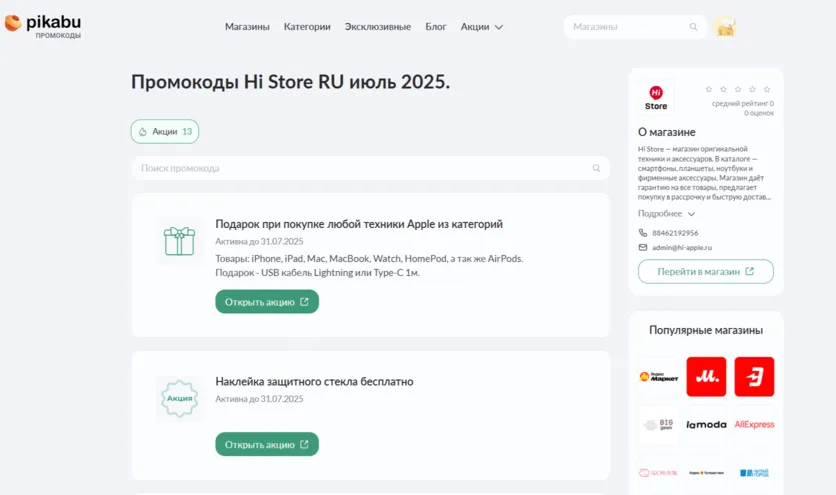Image resolution: width=836 pixels, height=495 pixels.
Task: Click Перейти в магазин button
Action: [x=705, y=272]
